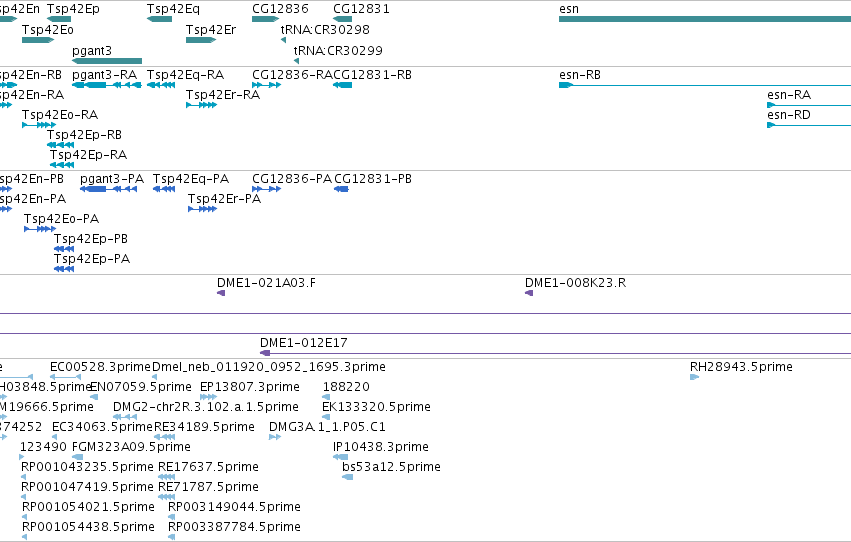
Task: Select the EC34063.5prime EST label
Action: point(102,427)
